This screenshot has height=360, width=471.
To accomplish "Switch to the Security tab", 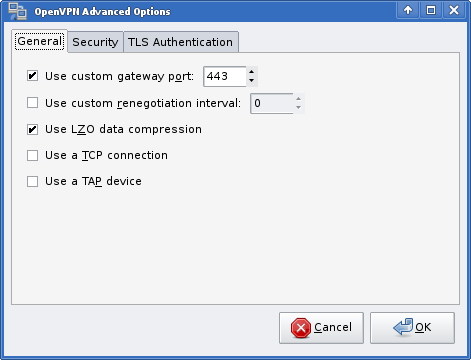I will [x=95, y=42].
